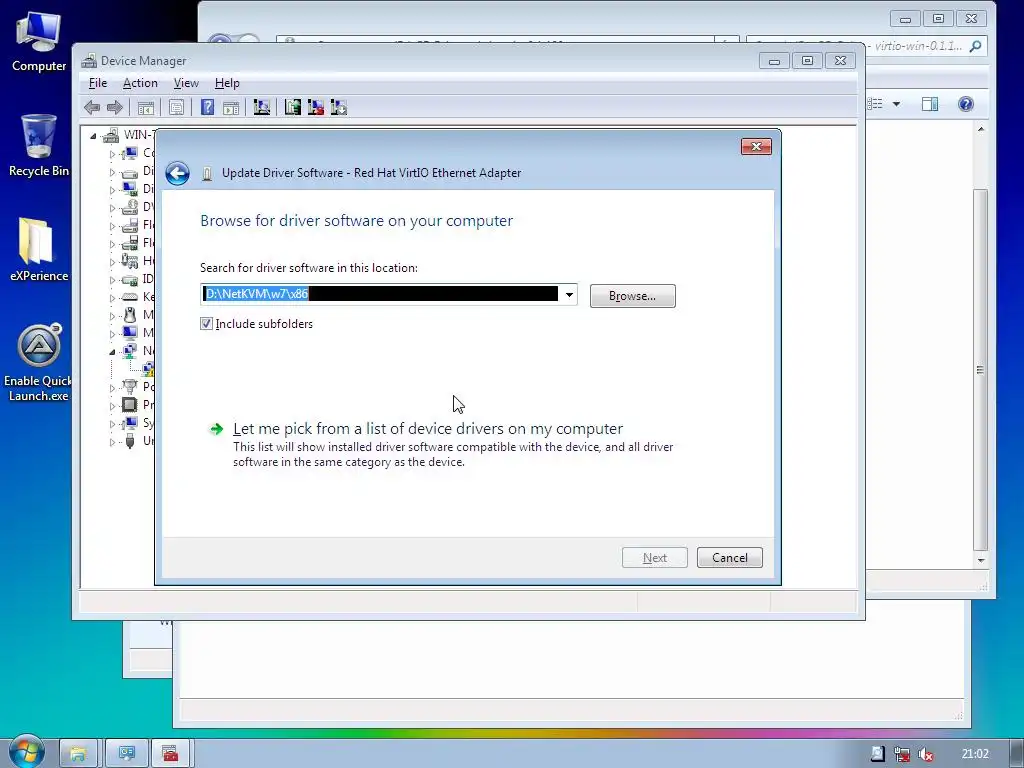
Task: Open the File menu in Device Manager
Action: coord(98,83)
